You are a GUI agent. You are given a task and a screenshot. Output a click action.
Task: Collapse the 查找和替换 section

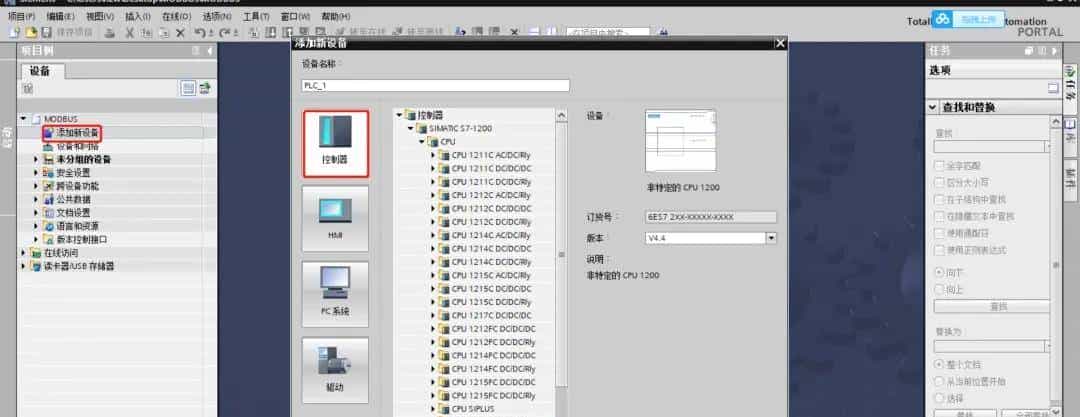(x=932, y=108)
